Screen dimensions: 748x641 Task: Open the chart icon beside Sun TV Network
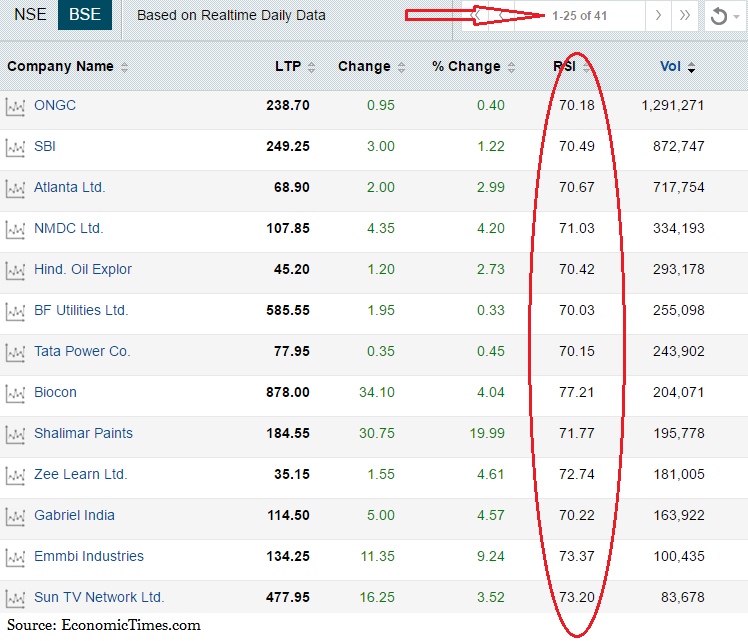[15, 599]
